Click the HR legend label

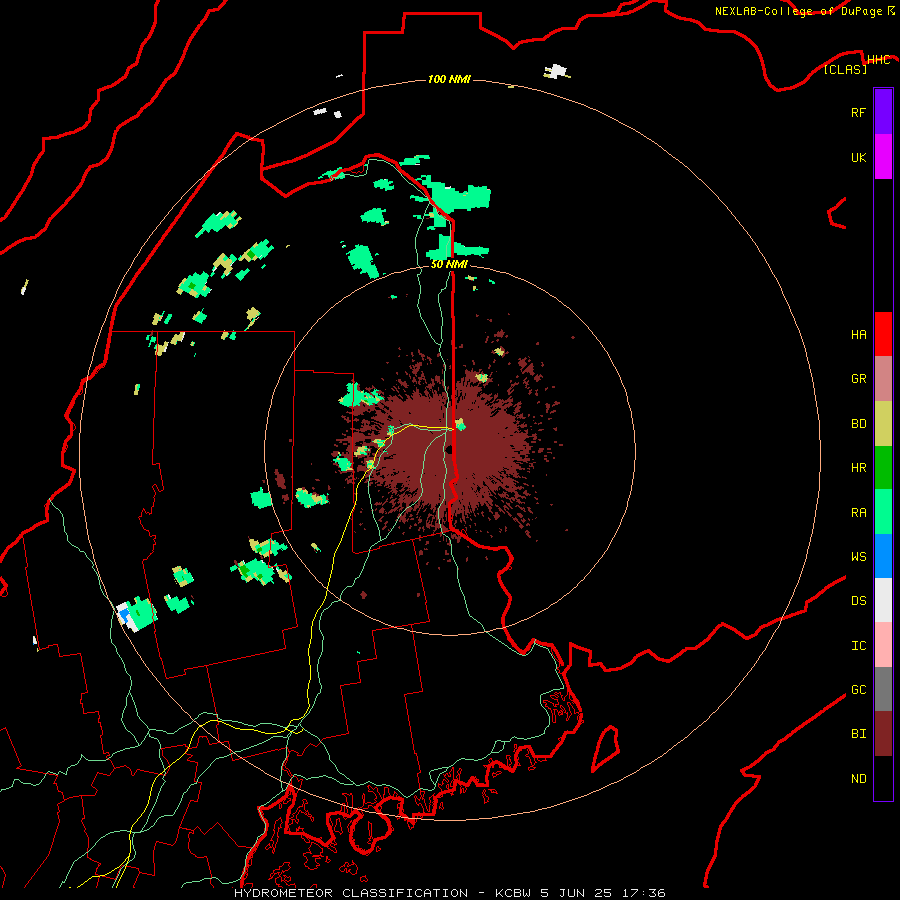(x=858, y=468)
